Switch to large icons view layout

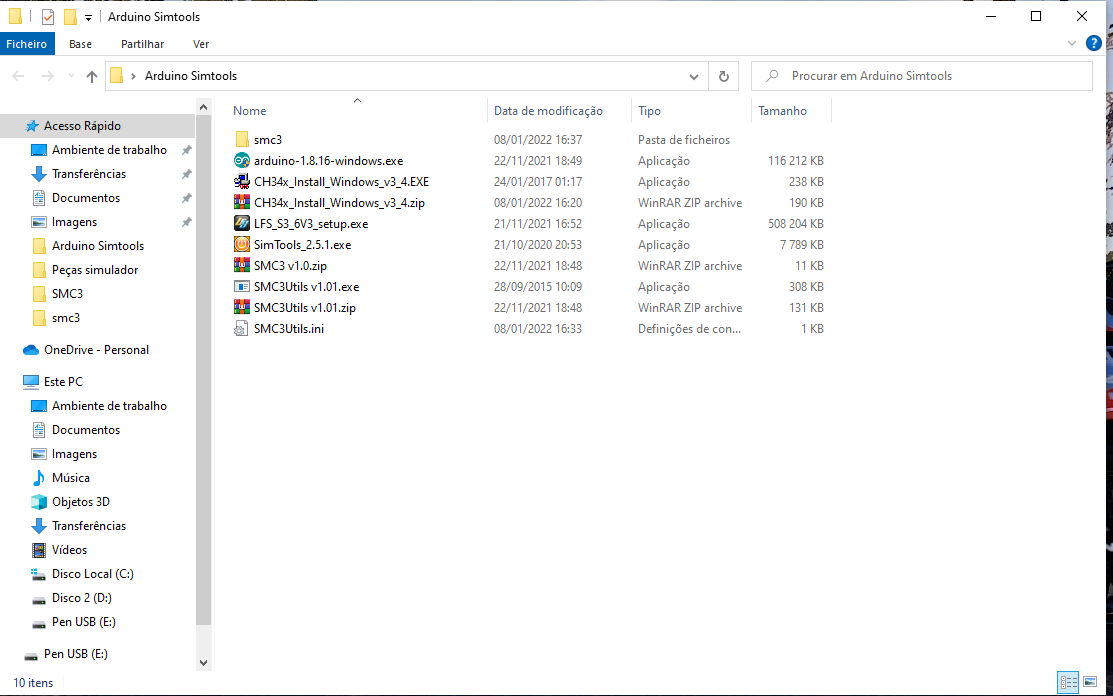pos(1090,682)
